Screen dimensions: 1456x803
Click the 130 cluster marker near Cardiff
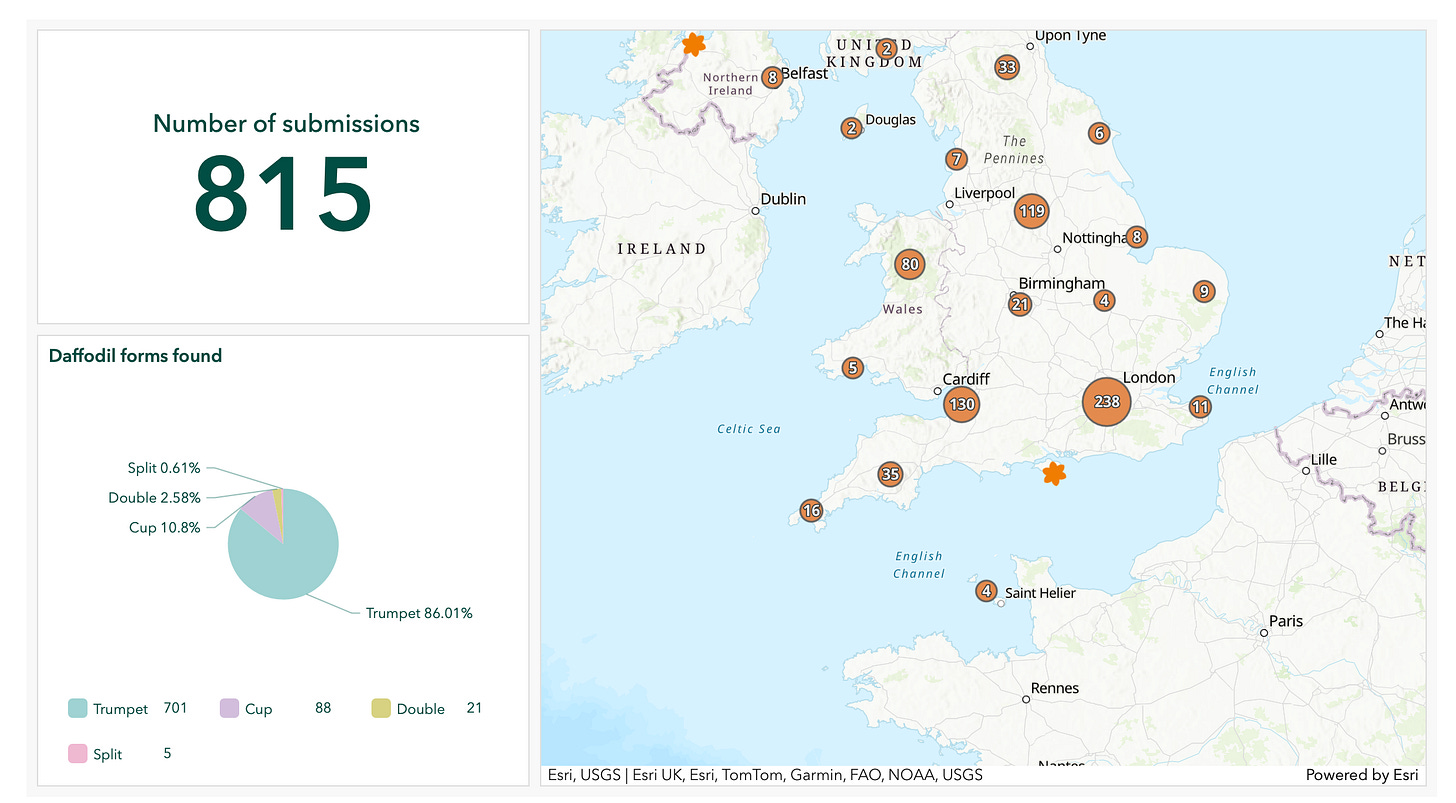(961, 405)
